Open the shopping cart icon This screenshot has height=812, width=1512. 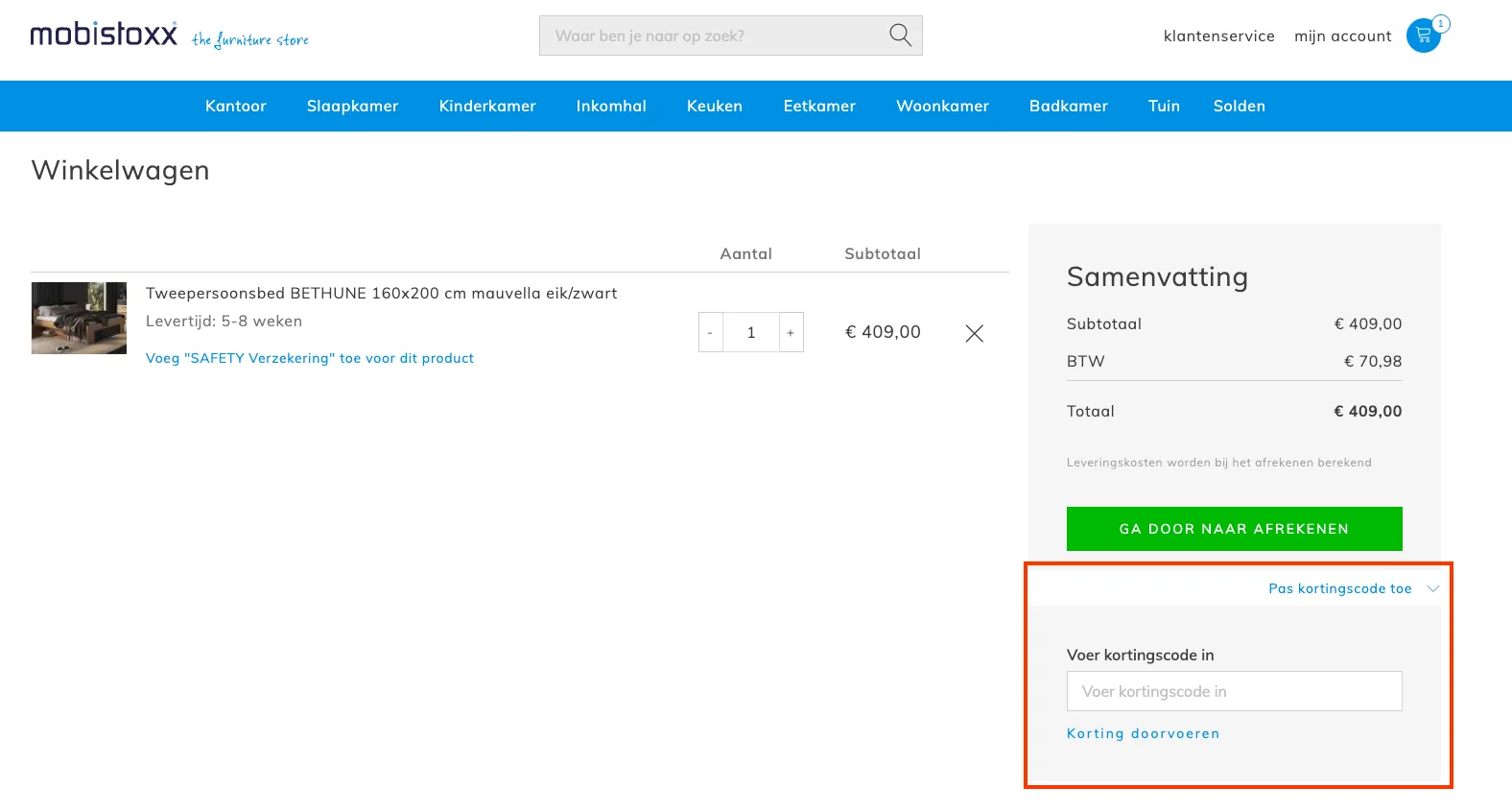coord(1424,36)
